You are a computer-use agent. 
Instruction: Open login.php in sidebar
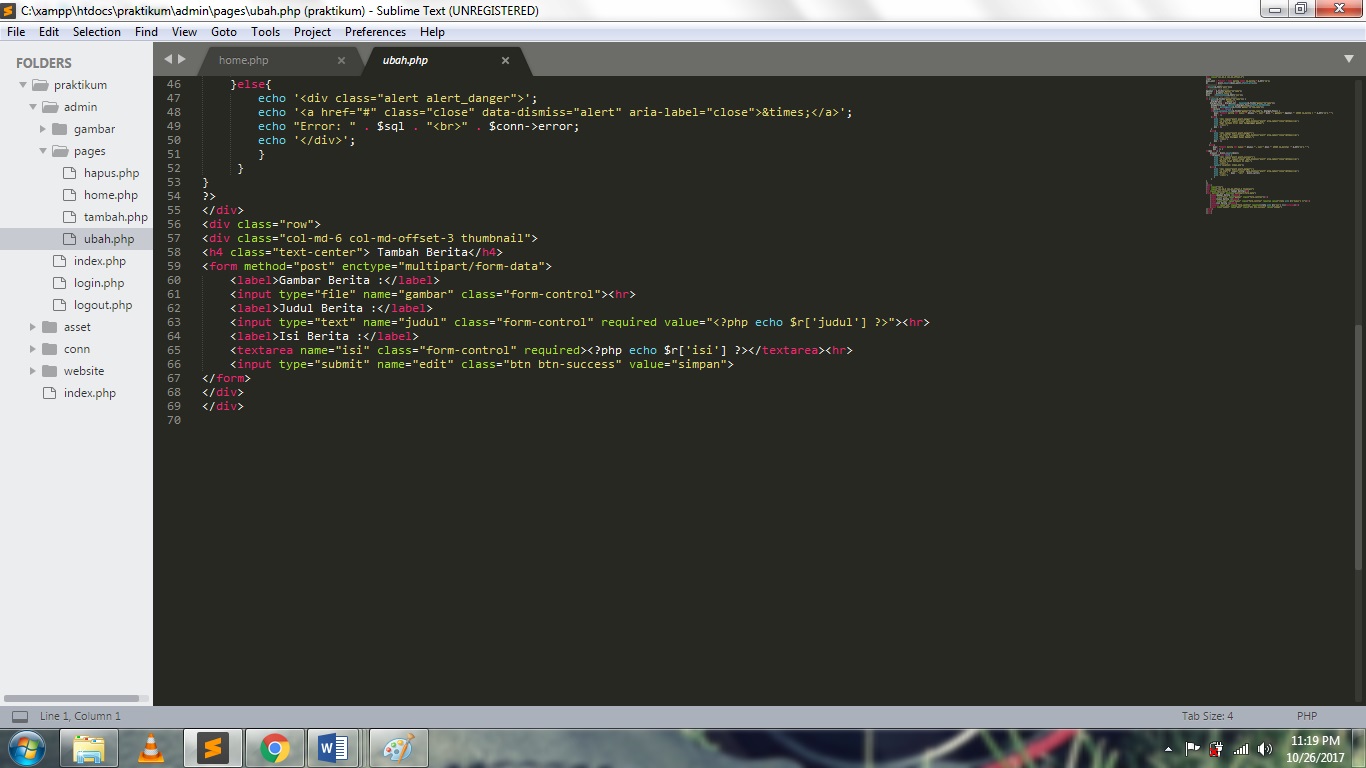point(99,283)
